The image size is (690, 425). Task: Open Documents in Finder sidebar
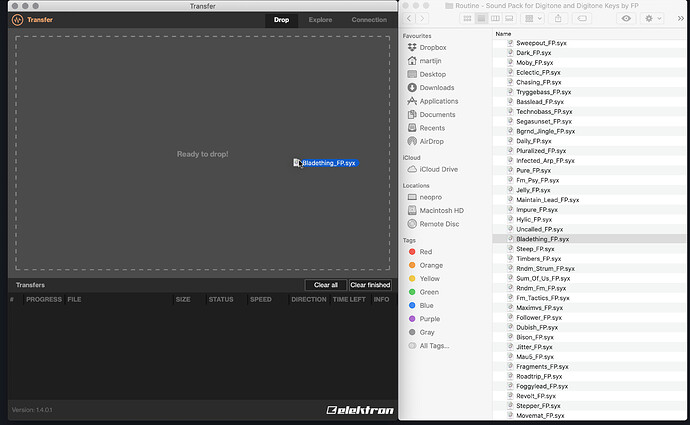coord(431,114)
